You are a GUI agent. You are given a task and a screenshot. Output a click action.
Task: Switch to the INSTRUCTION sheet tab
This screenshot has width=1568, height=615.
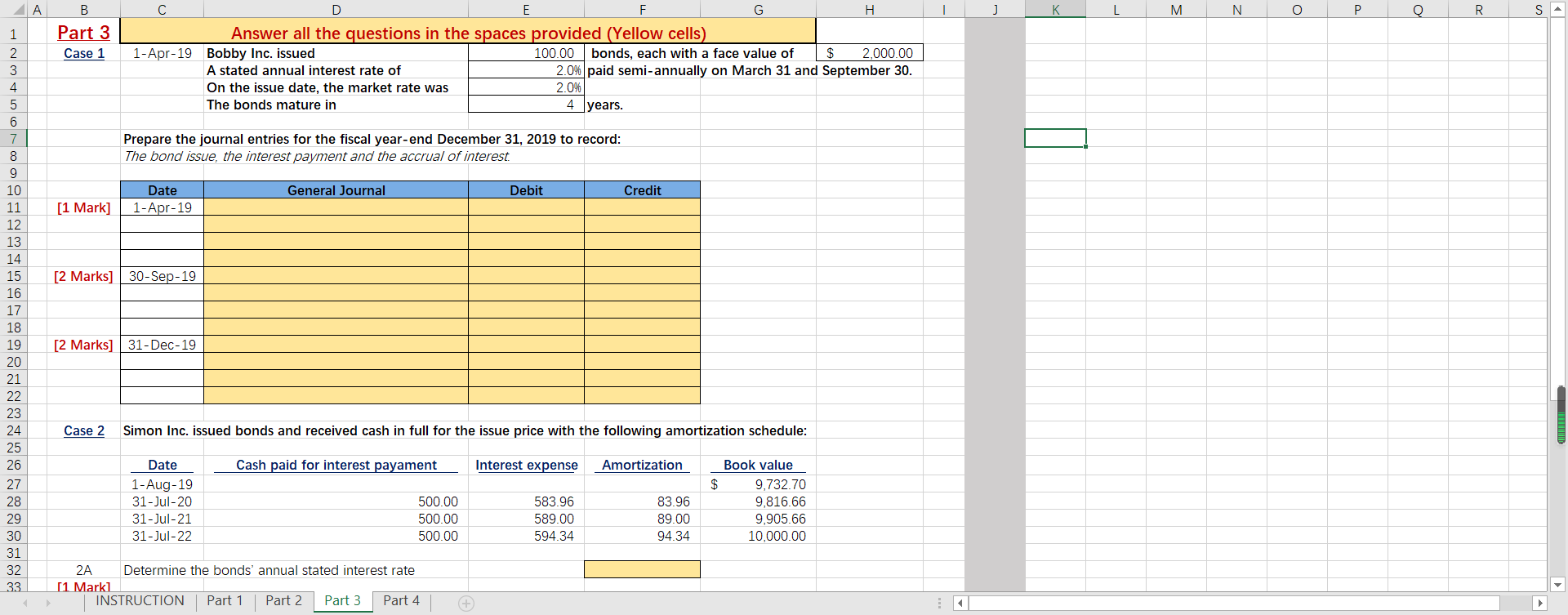140,600
